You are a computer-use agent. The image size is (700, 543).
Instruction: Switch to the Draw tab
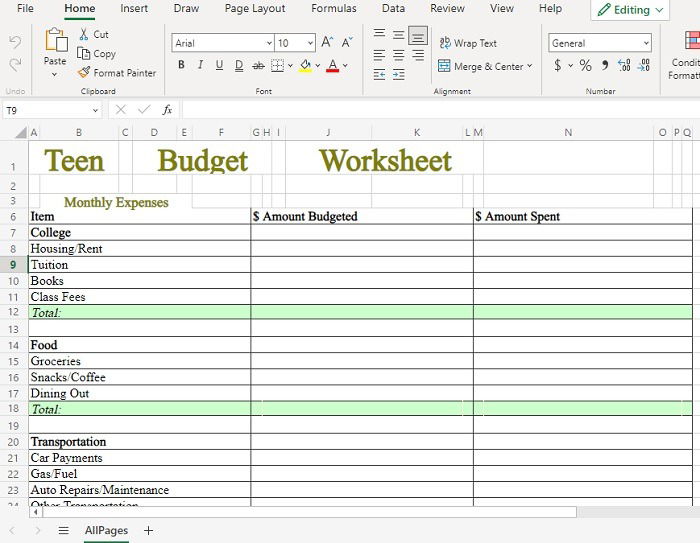point(186,8)
